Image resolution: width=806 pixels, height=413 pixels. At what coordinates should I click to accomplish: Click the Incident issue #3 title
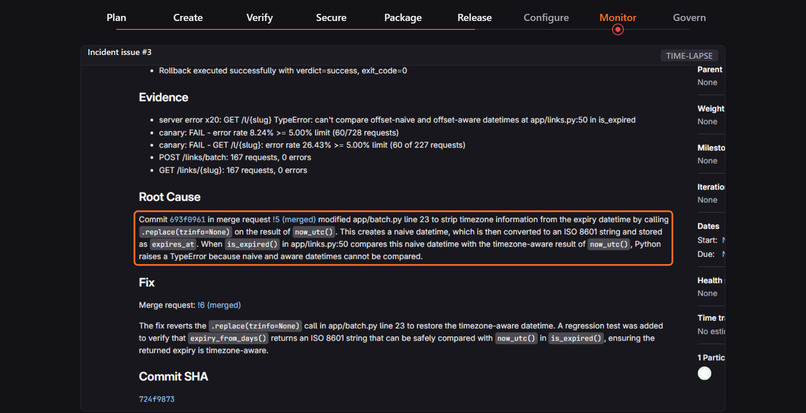pos(119,52)
